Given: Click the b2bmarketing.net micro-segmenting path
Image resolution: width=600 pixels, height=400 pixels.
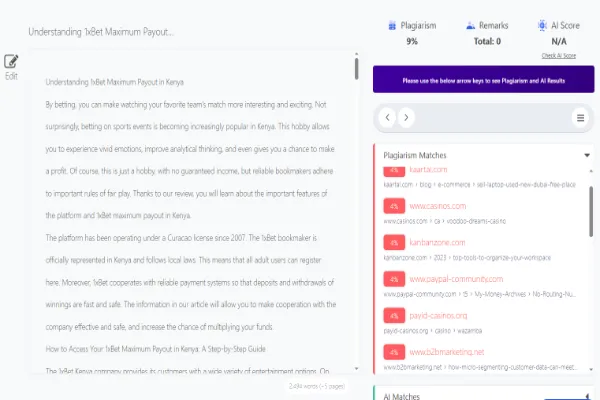Looking at the screenshot, I should [480, 367].
